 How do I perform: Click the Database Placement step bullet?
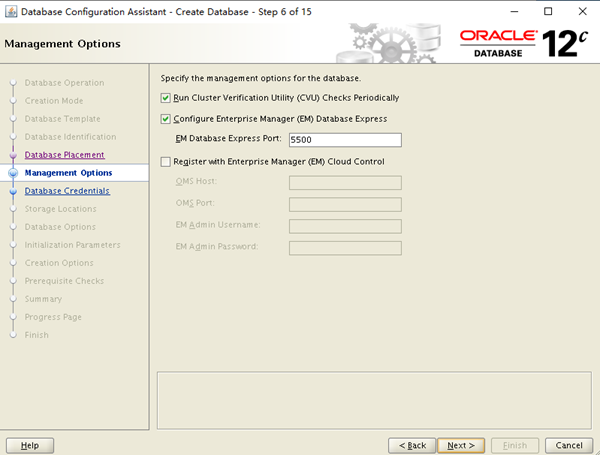point(13,155)
